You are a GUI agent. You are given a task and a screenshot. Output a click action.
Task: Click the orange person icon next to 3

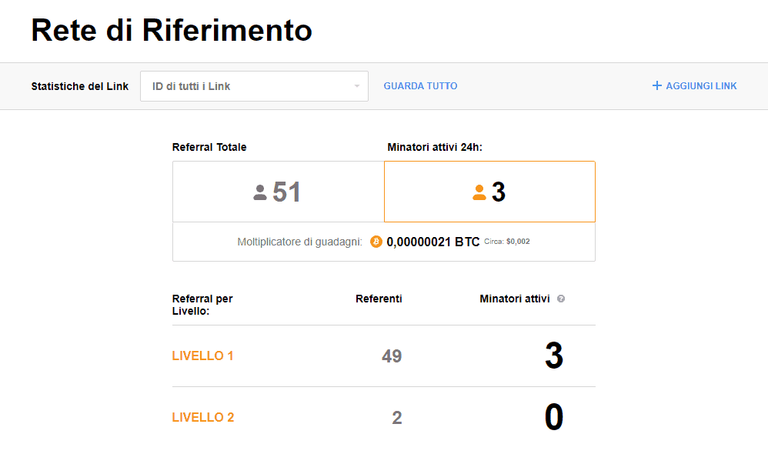[x=479, y=192]
